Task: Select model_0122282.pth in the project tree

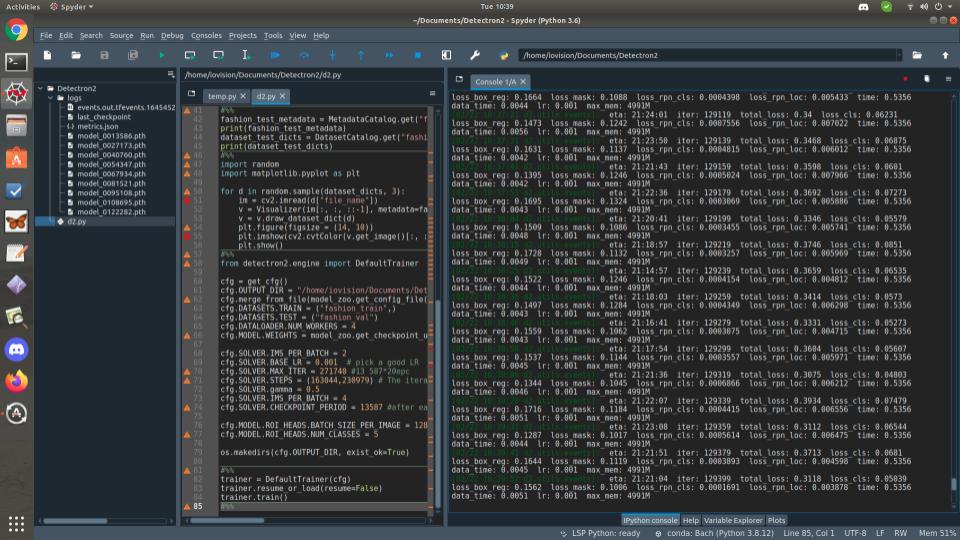Action: (111, 212)
